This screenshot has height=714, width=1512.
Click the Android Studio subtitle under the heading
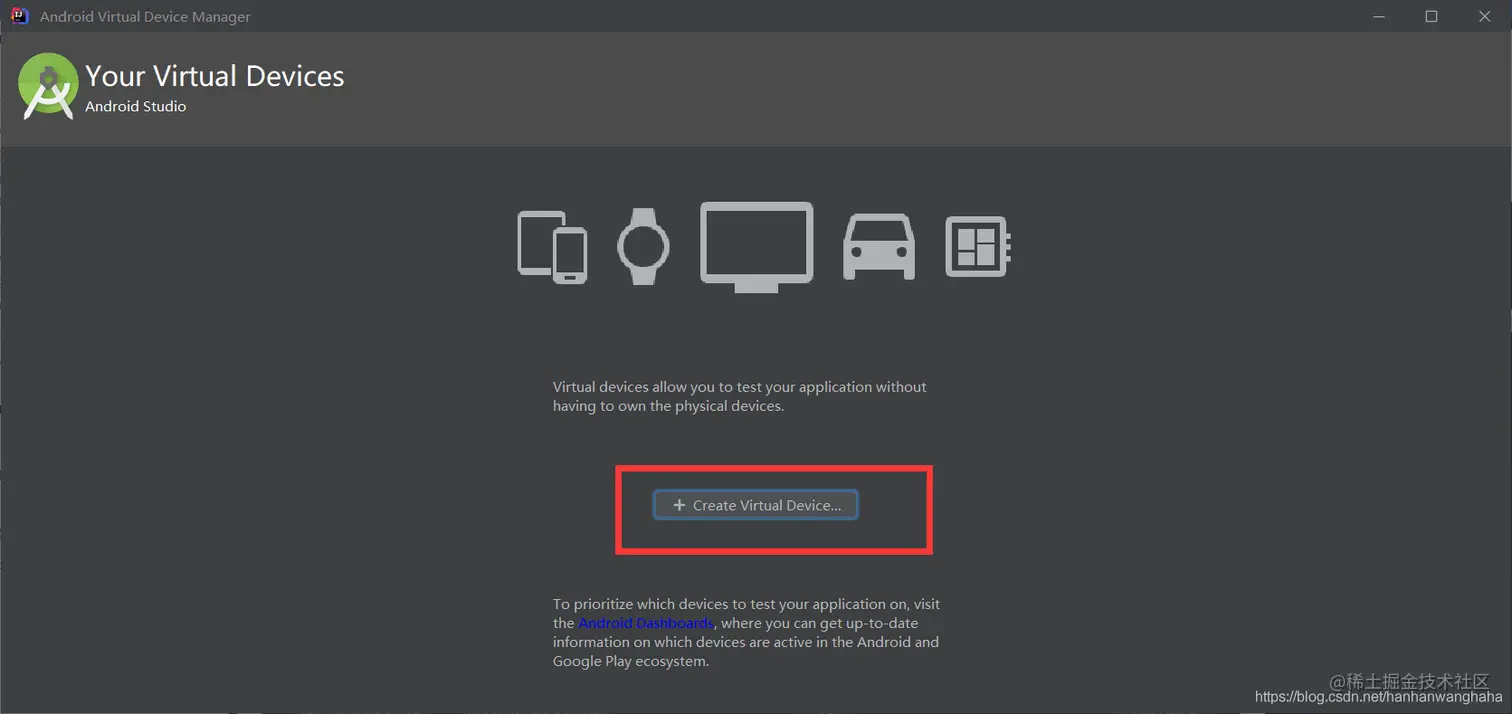point(136,106)
